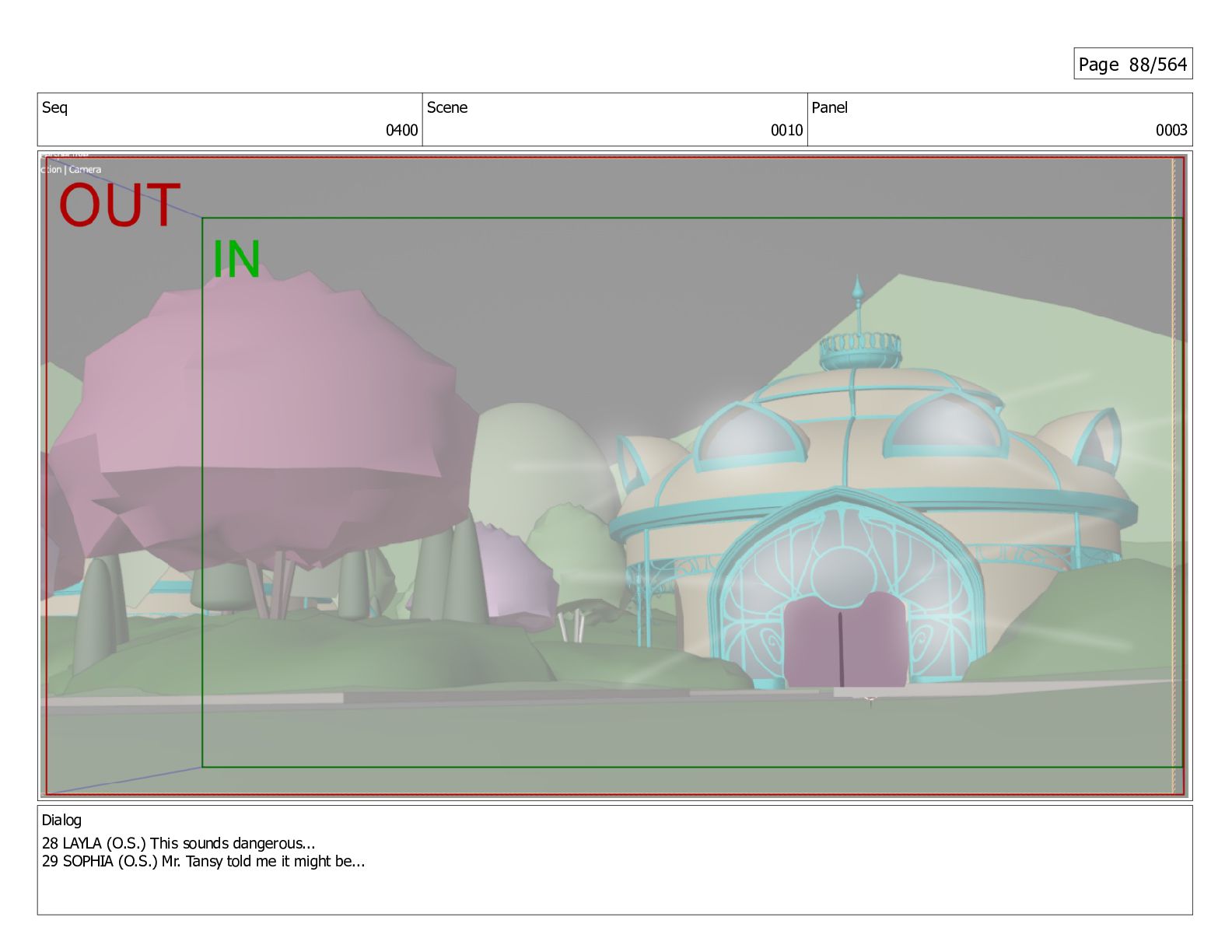Click the Camera label in viewport corner

click(x=85, y=170)
